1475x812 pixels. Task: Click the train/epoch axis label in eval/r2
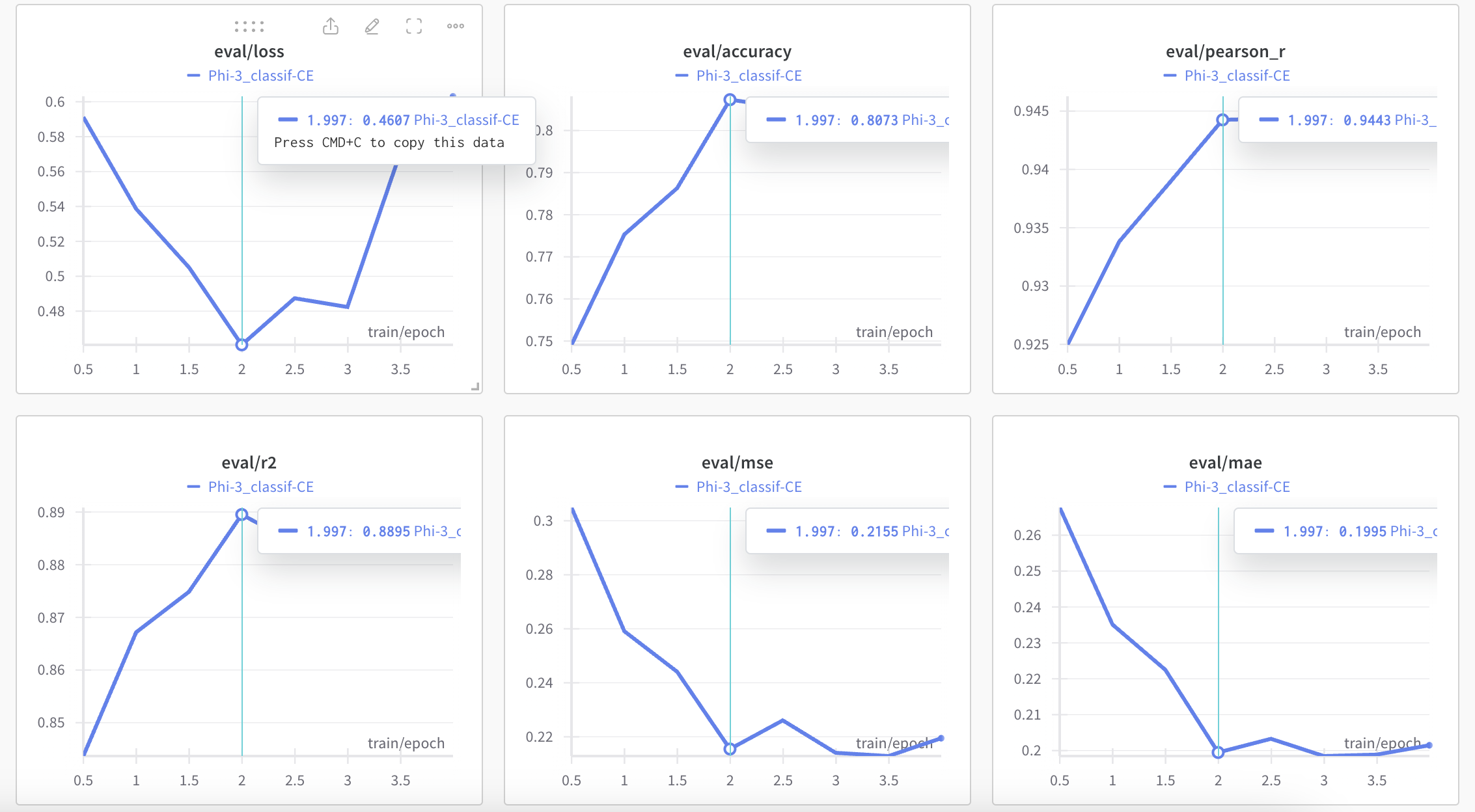tap(406, 743)
